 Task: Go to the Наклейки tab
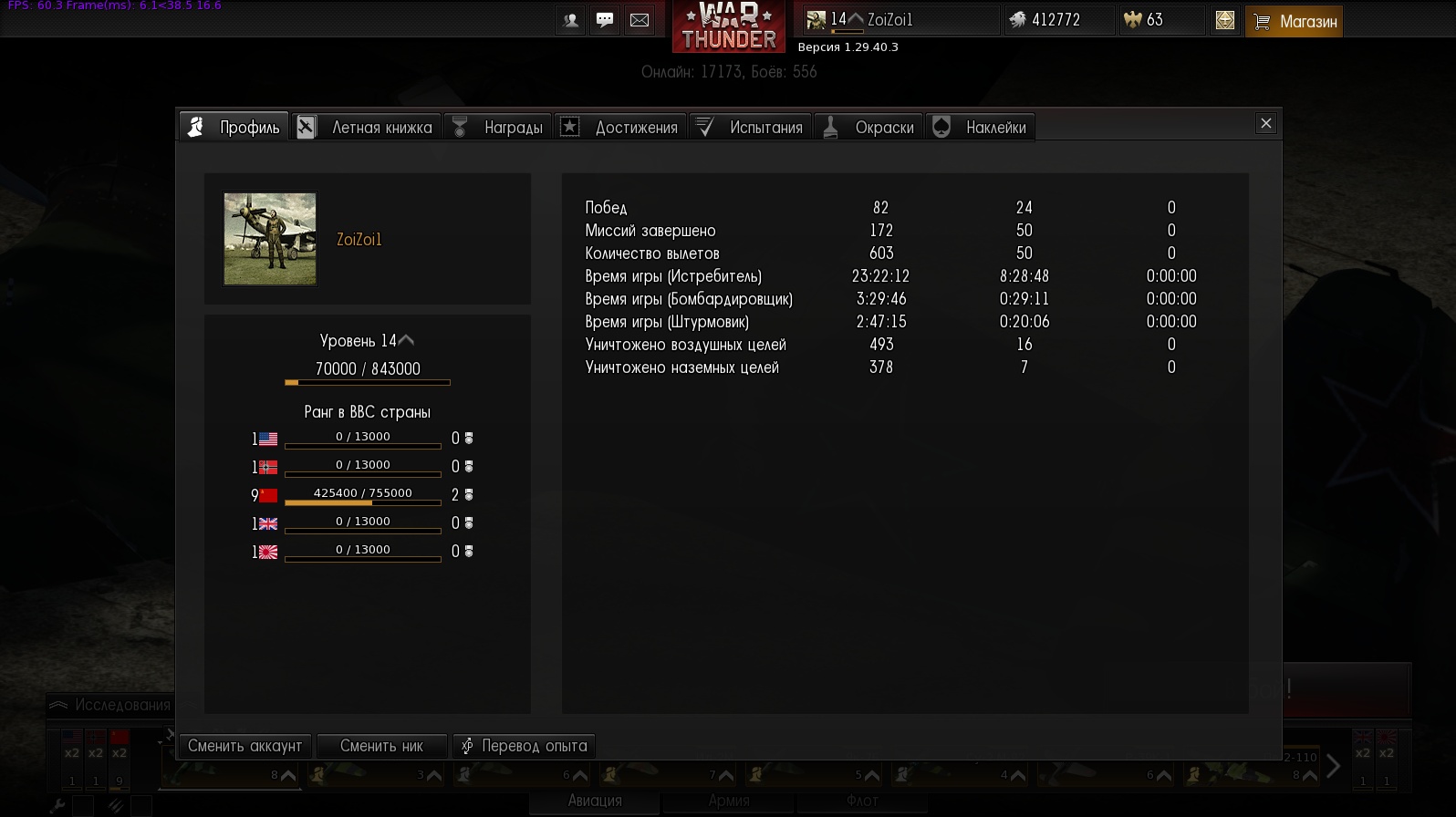980,127
